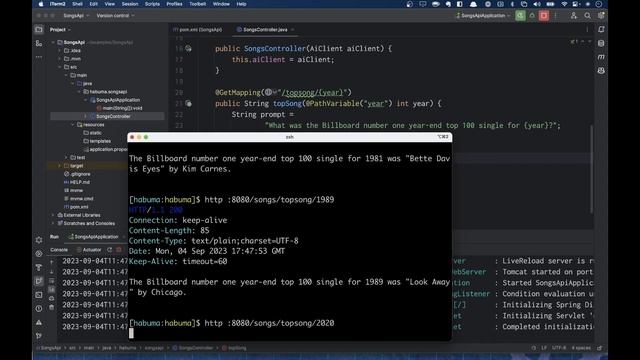Collapse the resources folder arrow

pos(73,124)
